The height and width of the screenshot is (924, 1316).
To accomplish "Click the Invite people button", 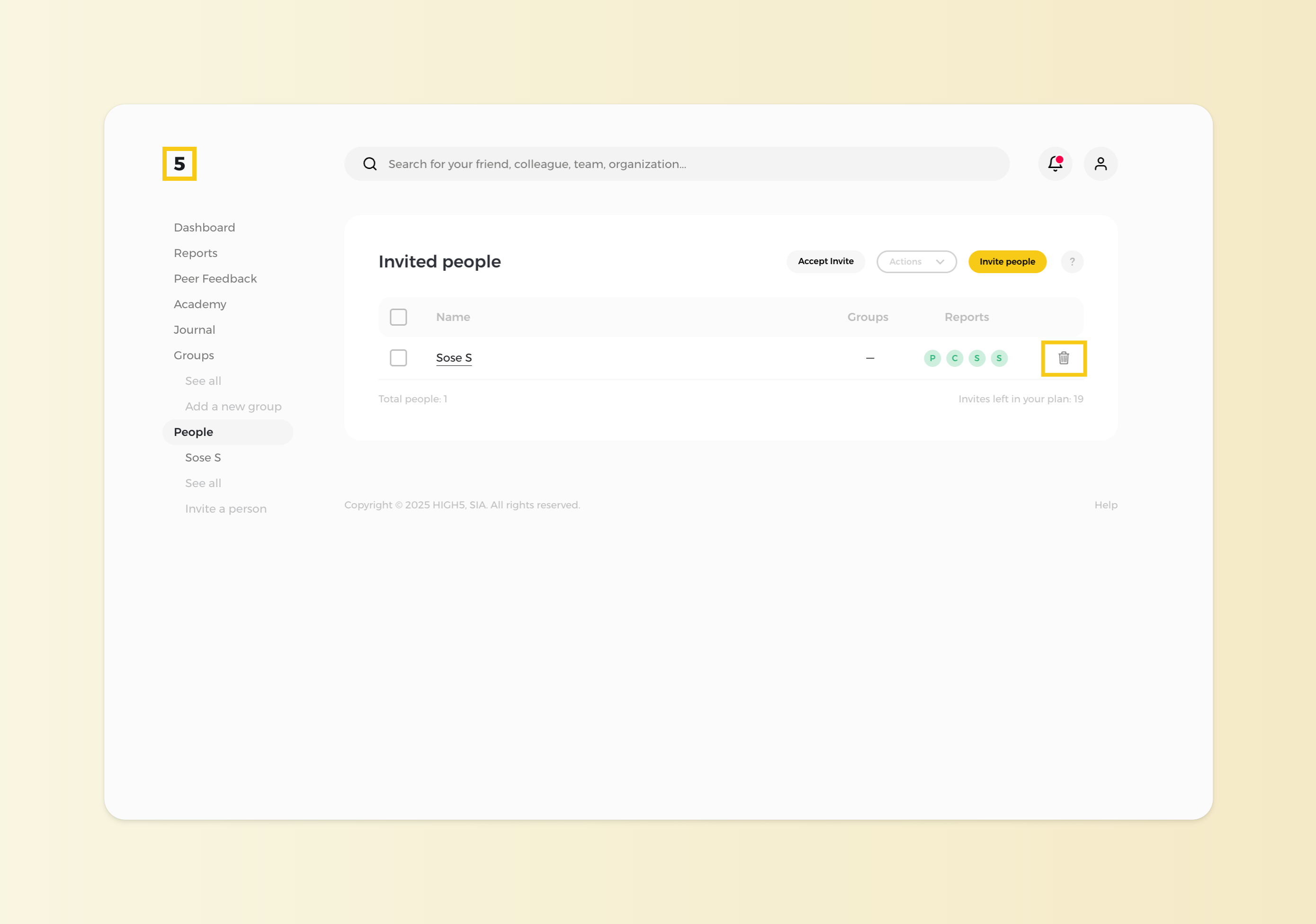I will pyautogui.click(x=1007, y=261).
